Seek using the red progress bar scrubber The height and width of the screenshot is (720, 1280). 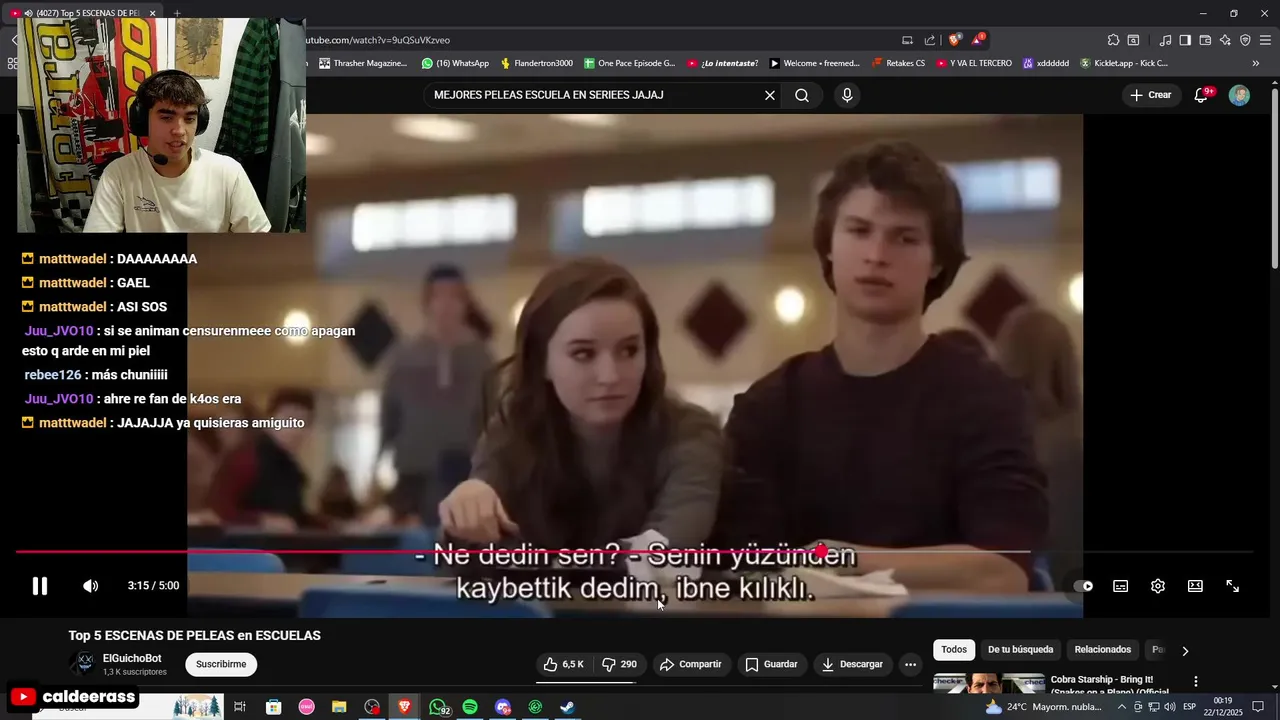tap(821, 551)
